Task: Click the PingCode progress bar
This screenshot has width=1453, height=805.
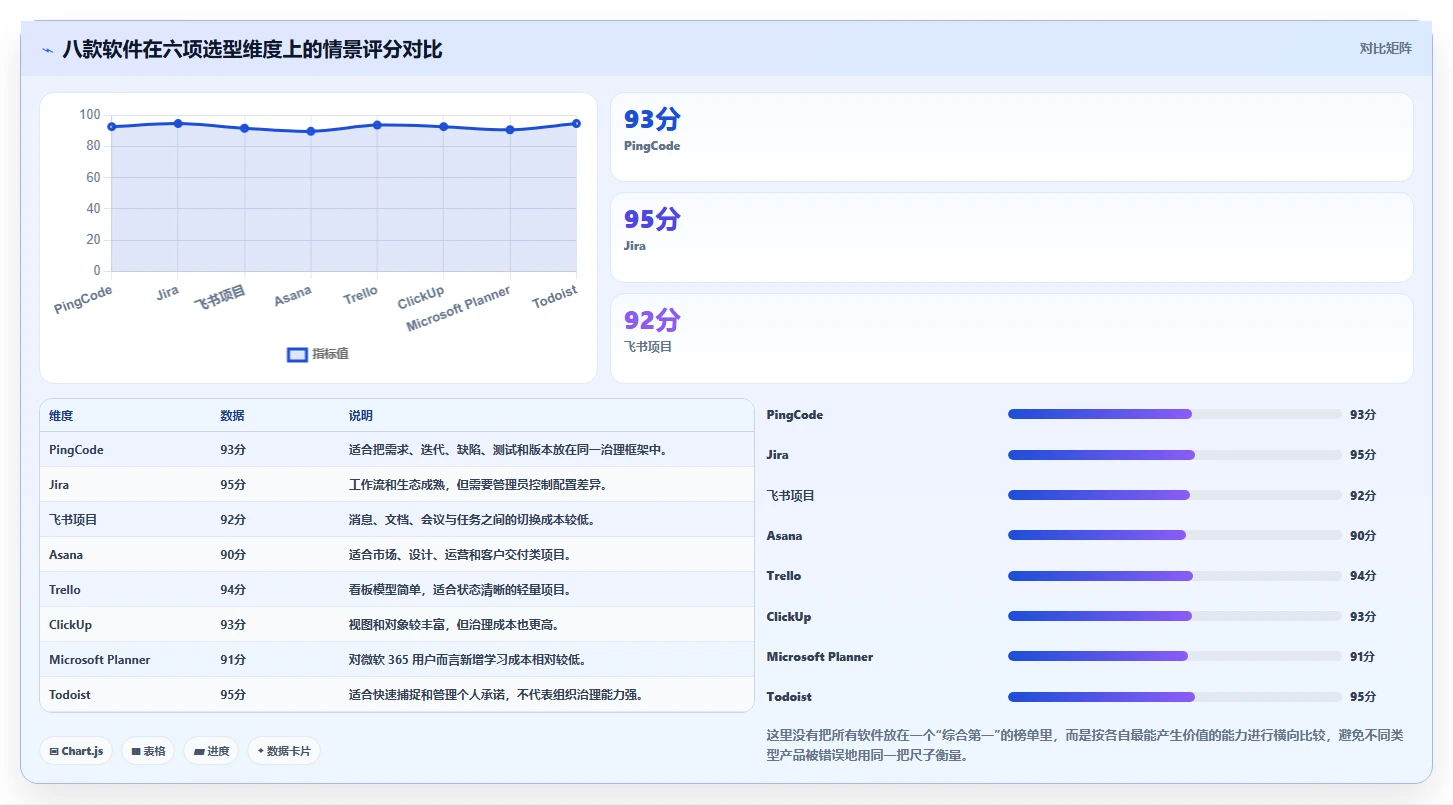Action: click(x=1174, y=414)
